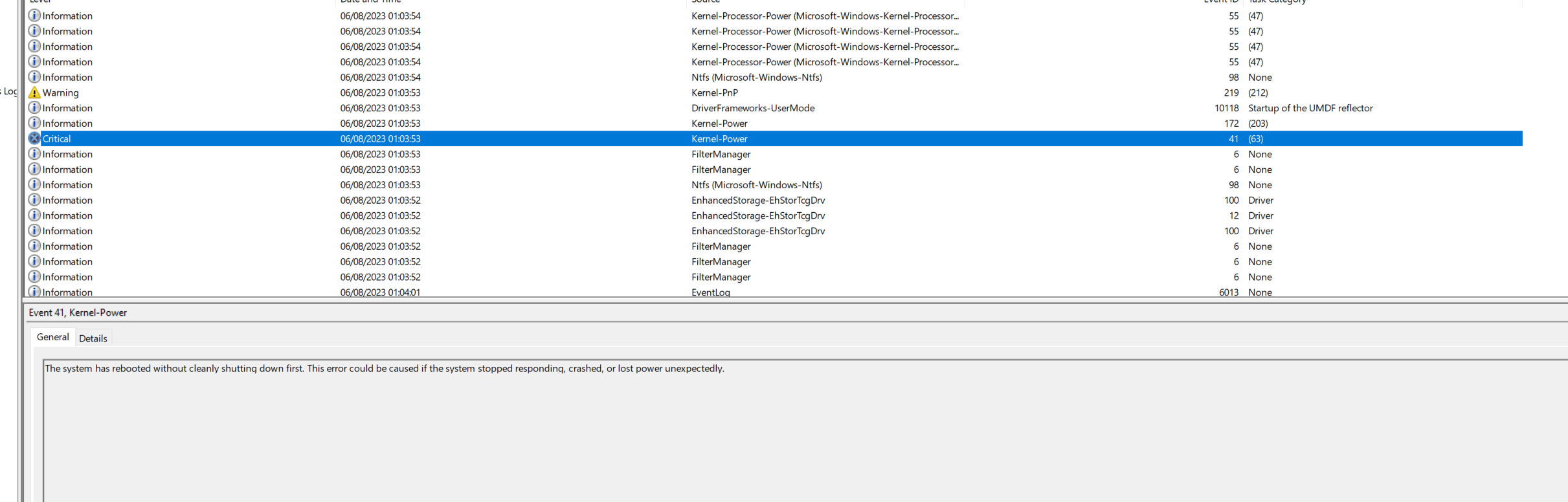
Task: Click event ID "12" in the EnhancedStorage row
Action: click(1233, 215)
